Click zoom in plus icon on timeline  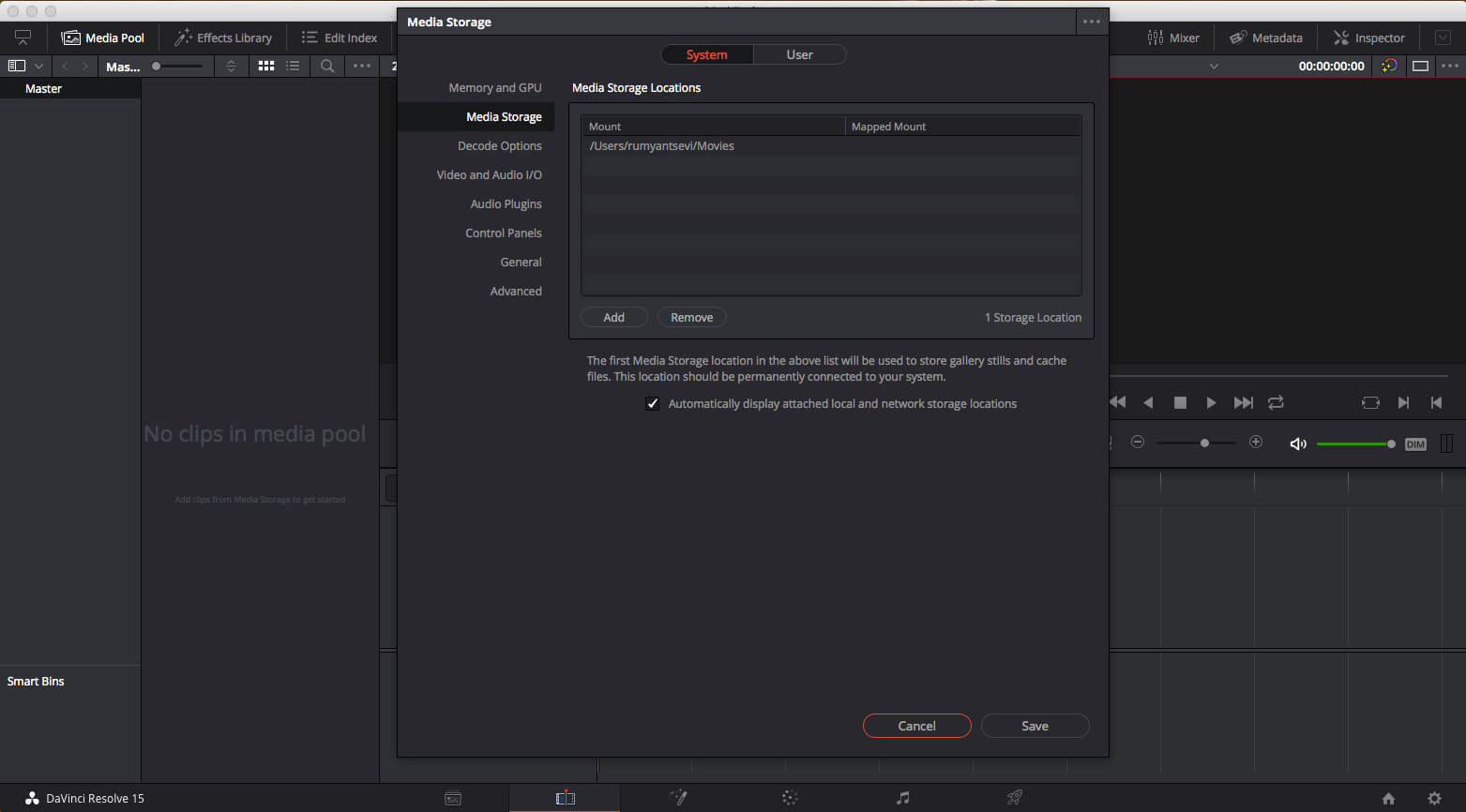tap(1256, 442)
